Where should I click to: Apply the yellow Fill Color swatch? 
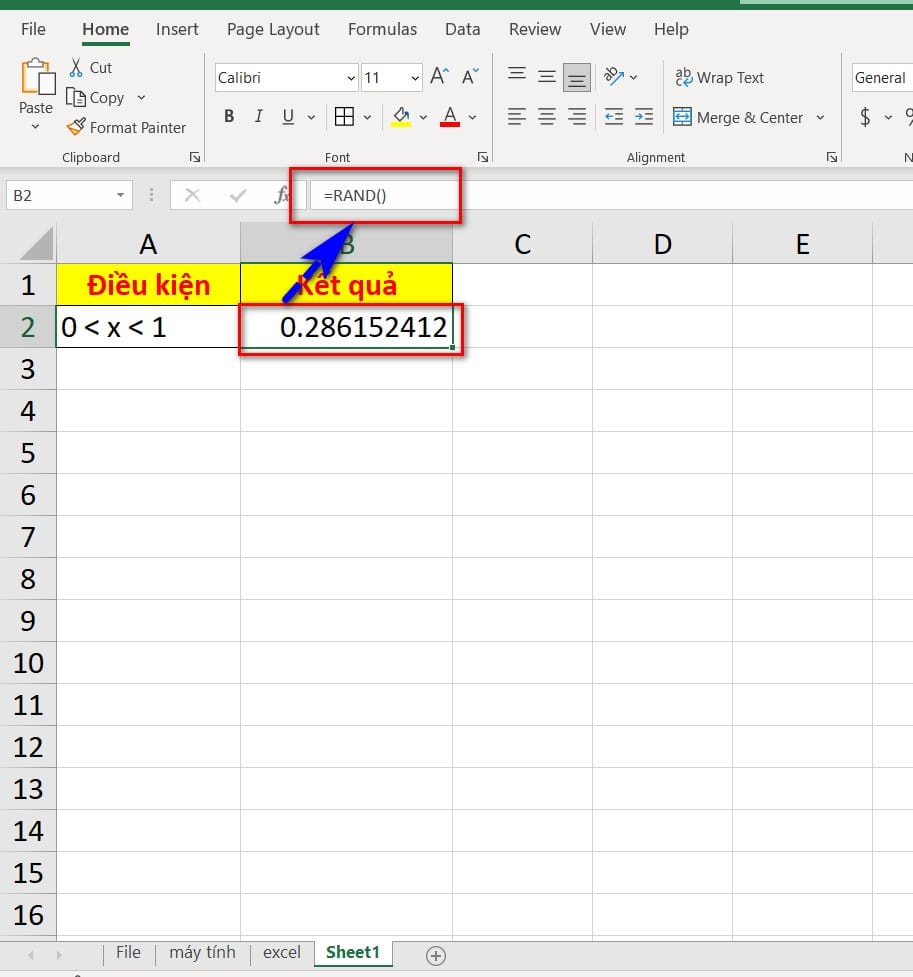[402, 117]
